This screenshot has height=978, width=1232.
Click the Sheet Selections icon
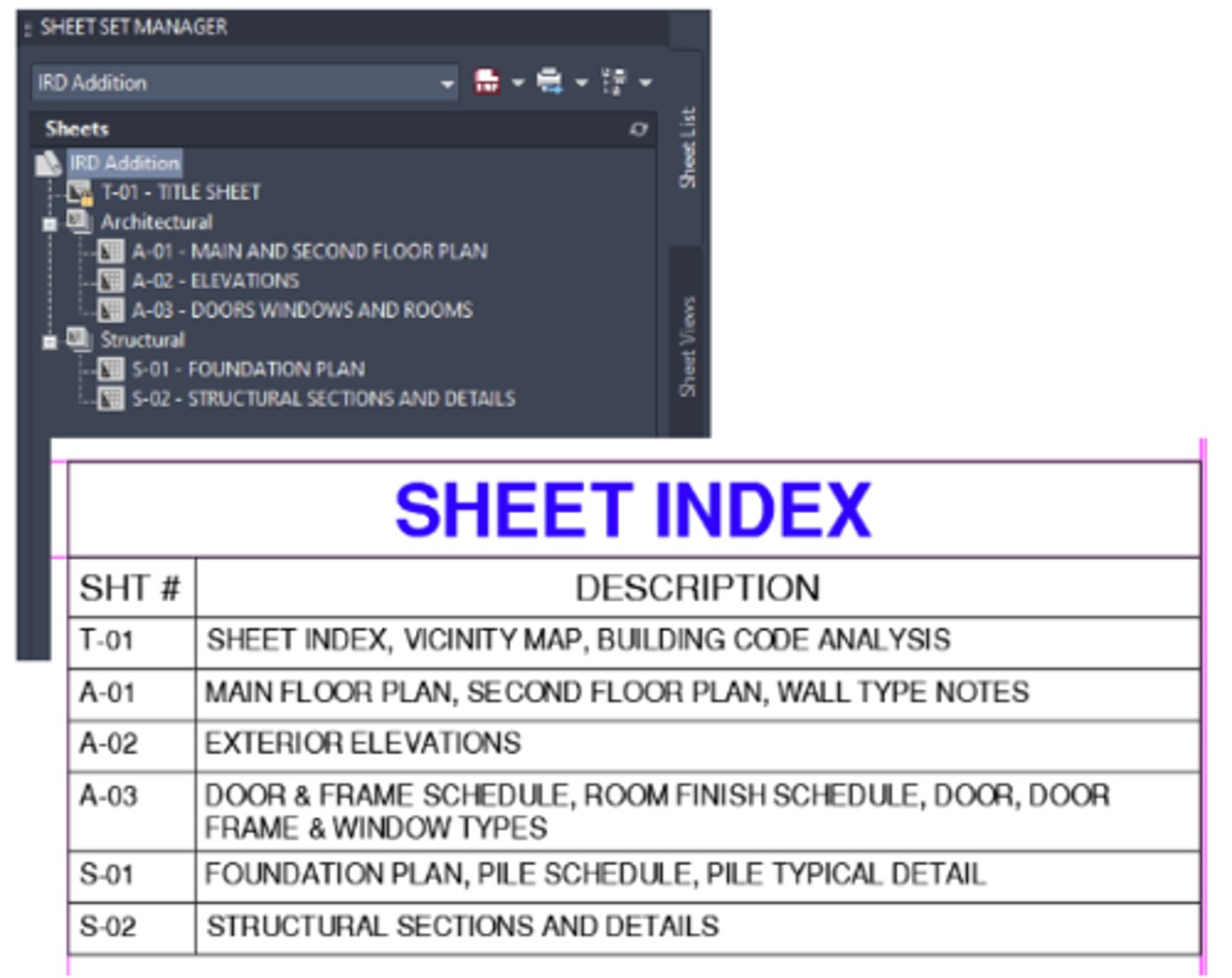(613, 82)
